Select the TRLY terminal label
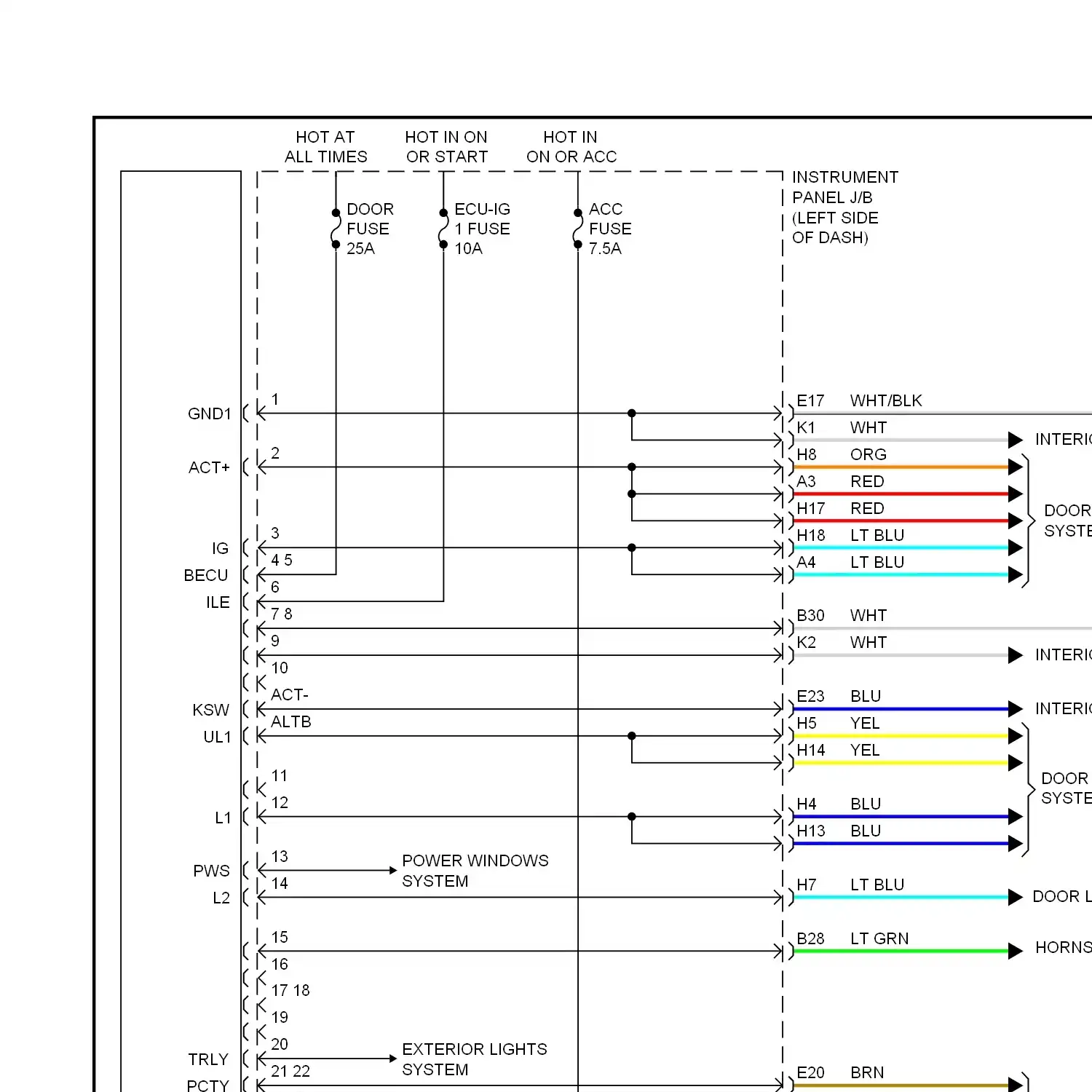1092x1092 pixels. click(x=208, y=1059)
